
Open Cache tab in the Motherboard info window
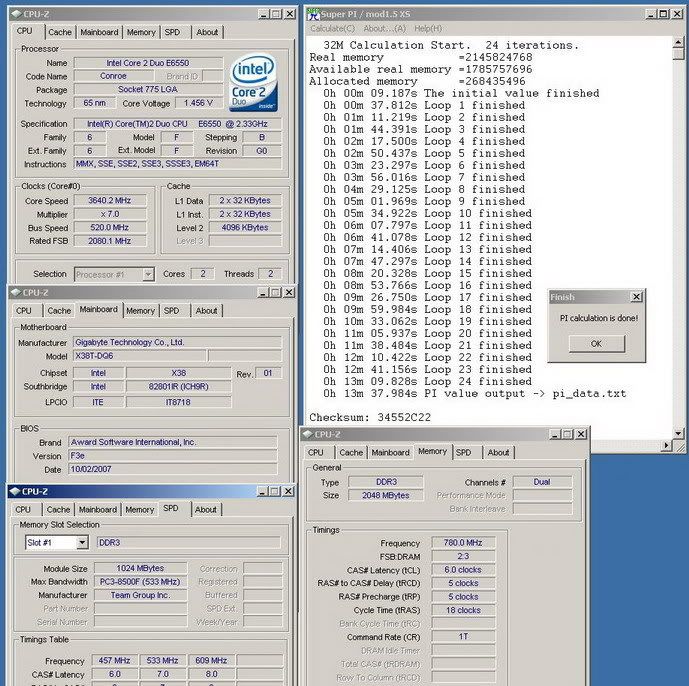(60, 311)
